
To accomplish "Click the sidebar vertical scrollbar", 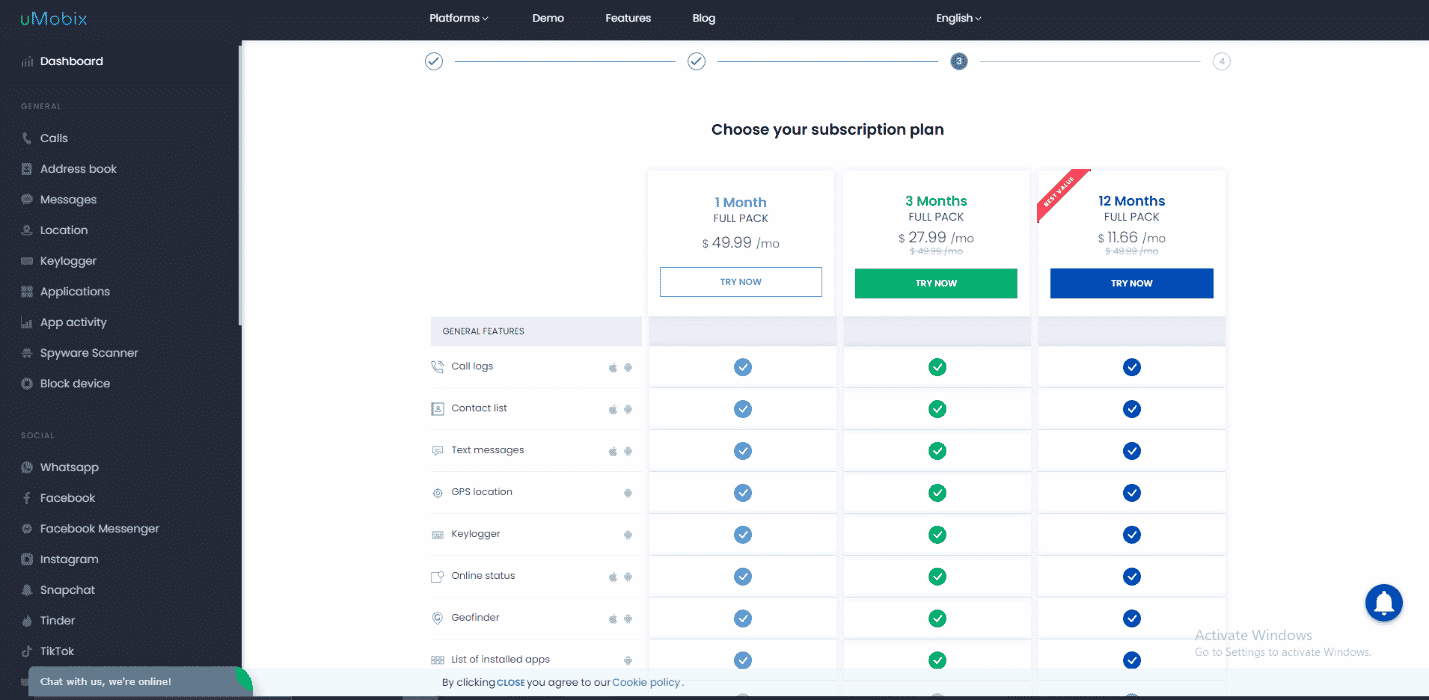I will 239,185.
